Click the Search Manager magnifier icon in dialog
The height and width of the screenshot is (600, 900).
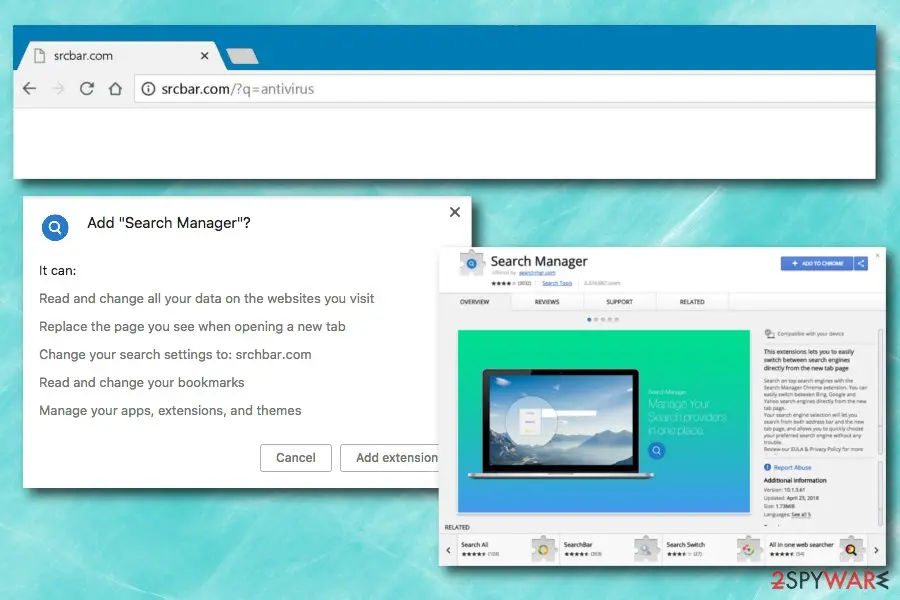55,227
